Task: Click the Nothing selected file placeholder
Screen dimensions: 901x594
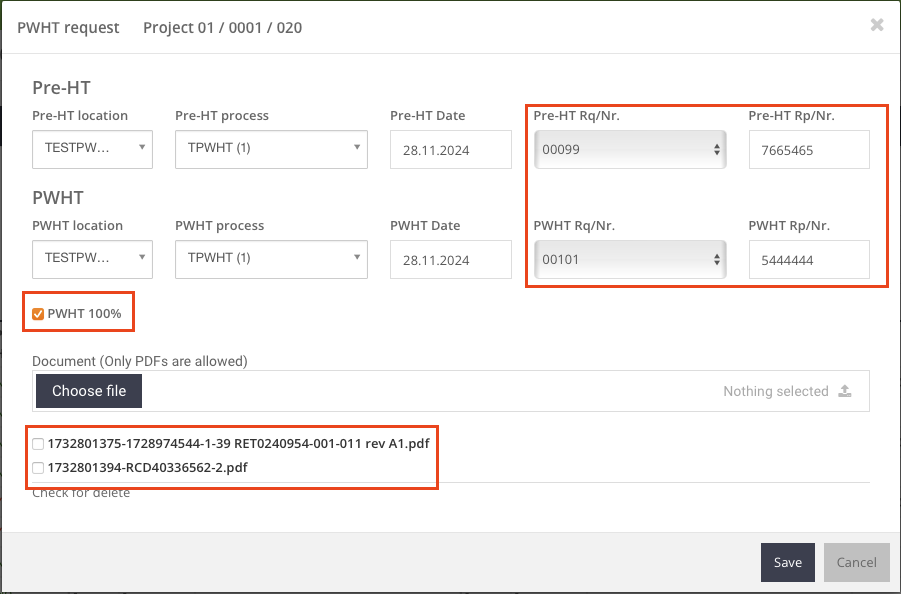Action: pyautogui.click(x=775, y=391)
